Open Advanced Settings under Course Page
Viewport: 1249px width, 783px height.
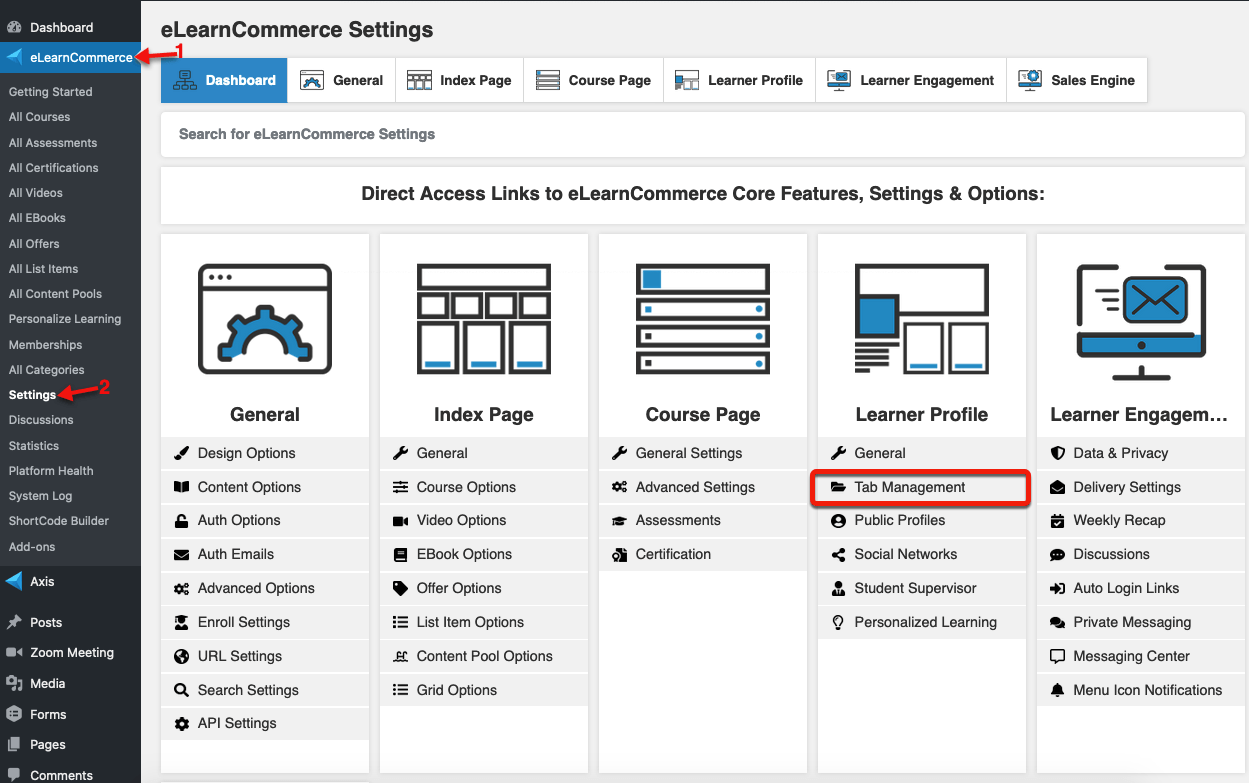[703, 487]
